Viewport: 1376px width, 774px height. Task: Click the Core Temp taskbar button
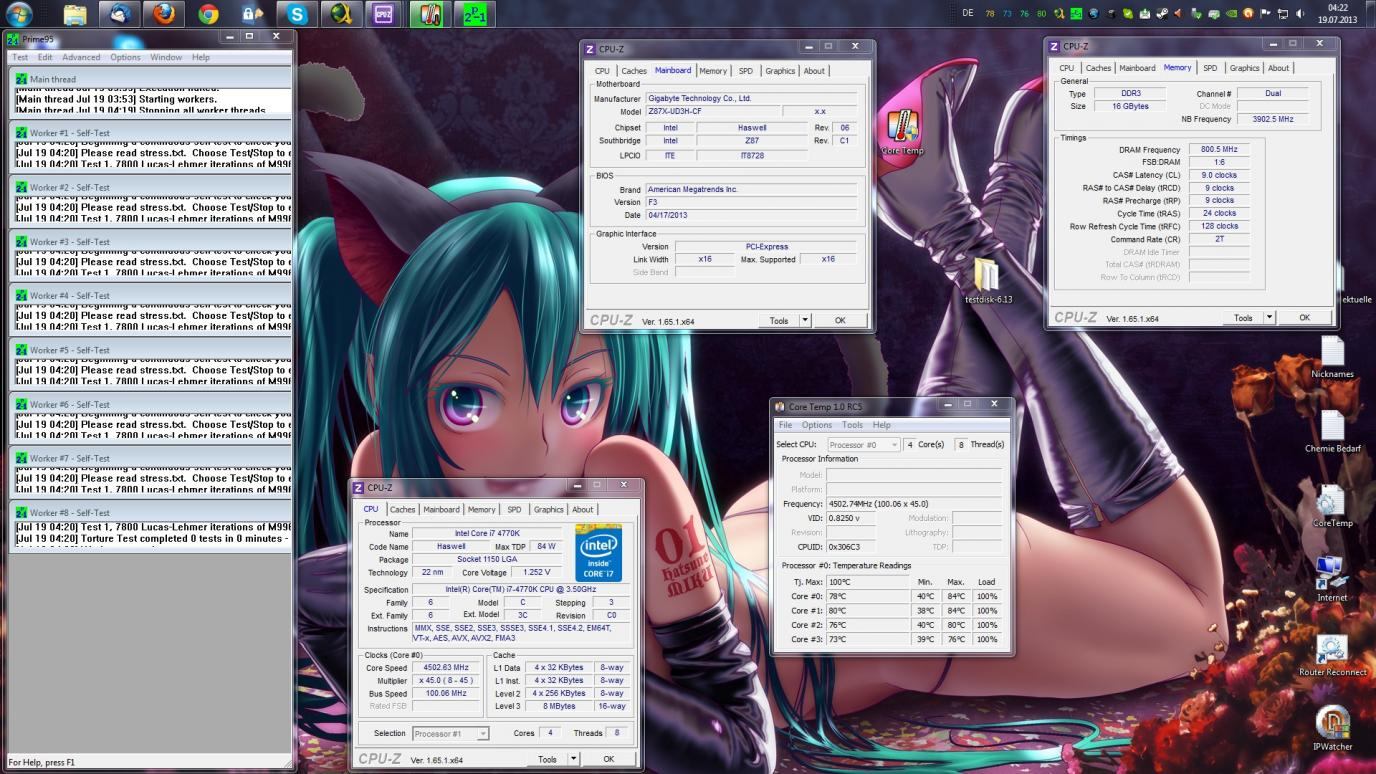click(x=430, y=14)
